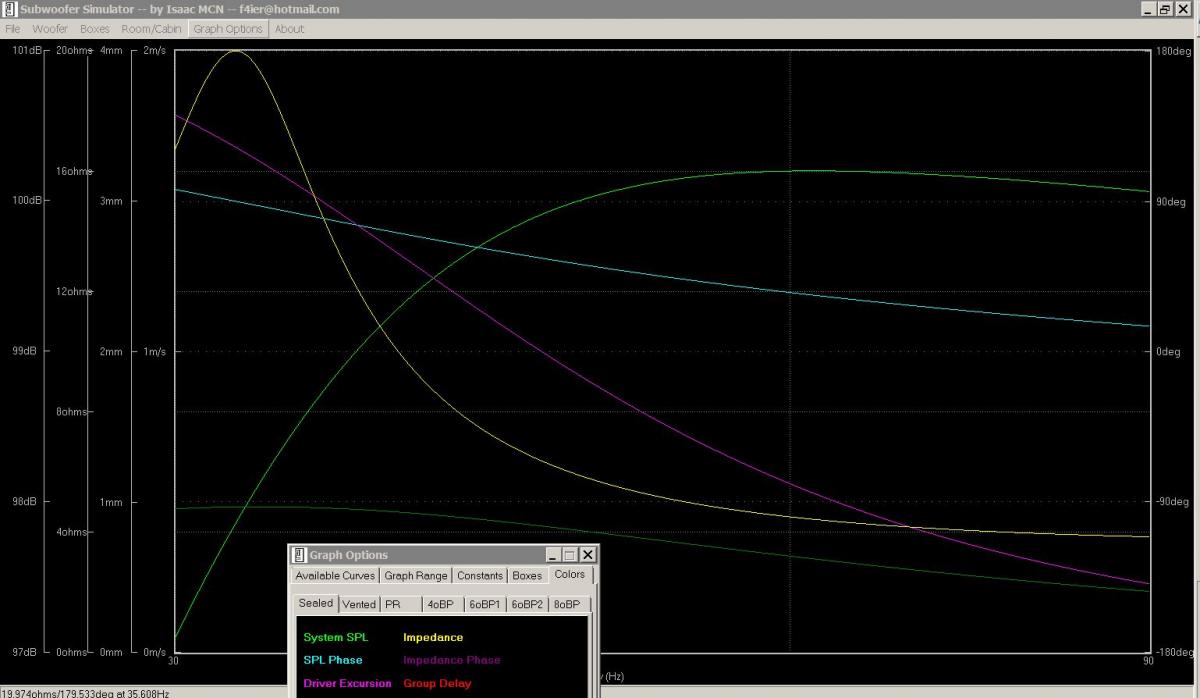The height and width of the screenshot is (698, 1200).
Task: Change the Impedance Phase curve color
Action: (452, 661)
